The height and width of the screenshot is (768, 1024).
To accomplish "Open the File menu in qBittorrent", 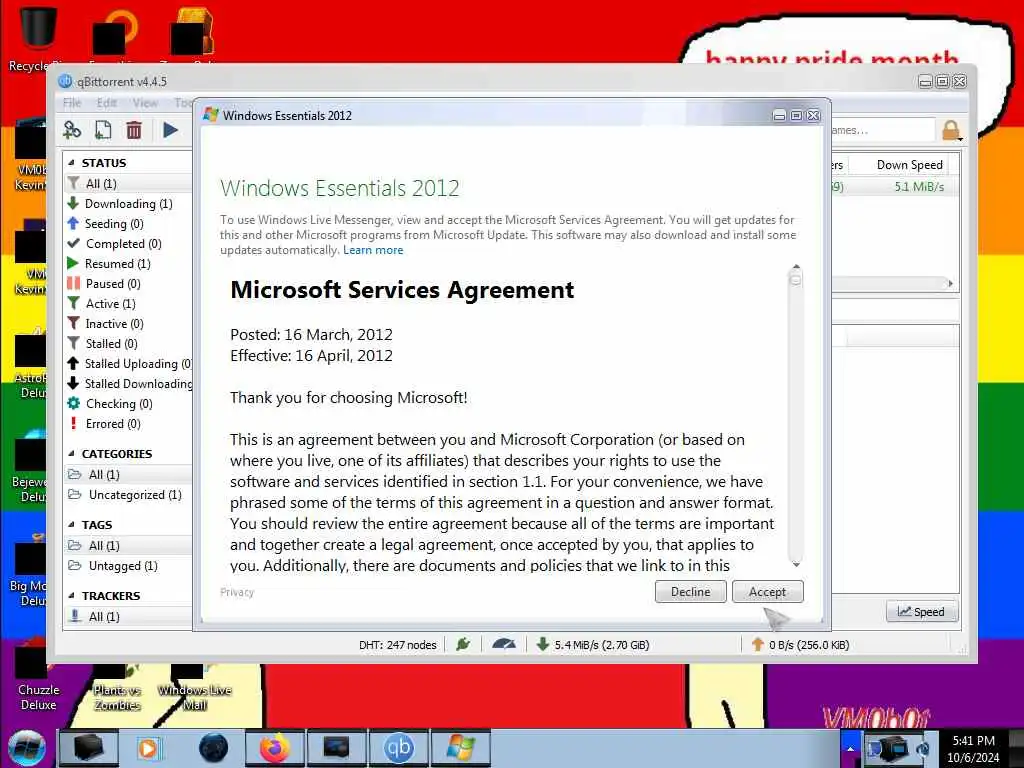I will point(72,103).
